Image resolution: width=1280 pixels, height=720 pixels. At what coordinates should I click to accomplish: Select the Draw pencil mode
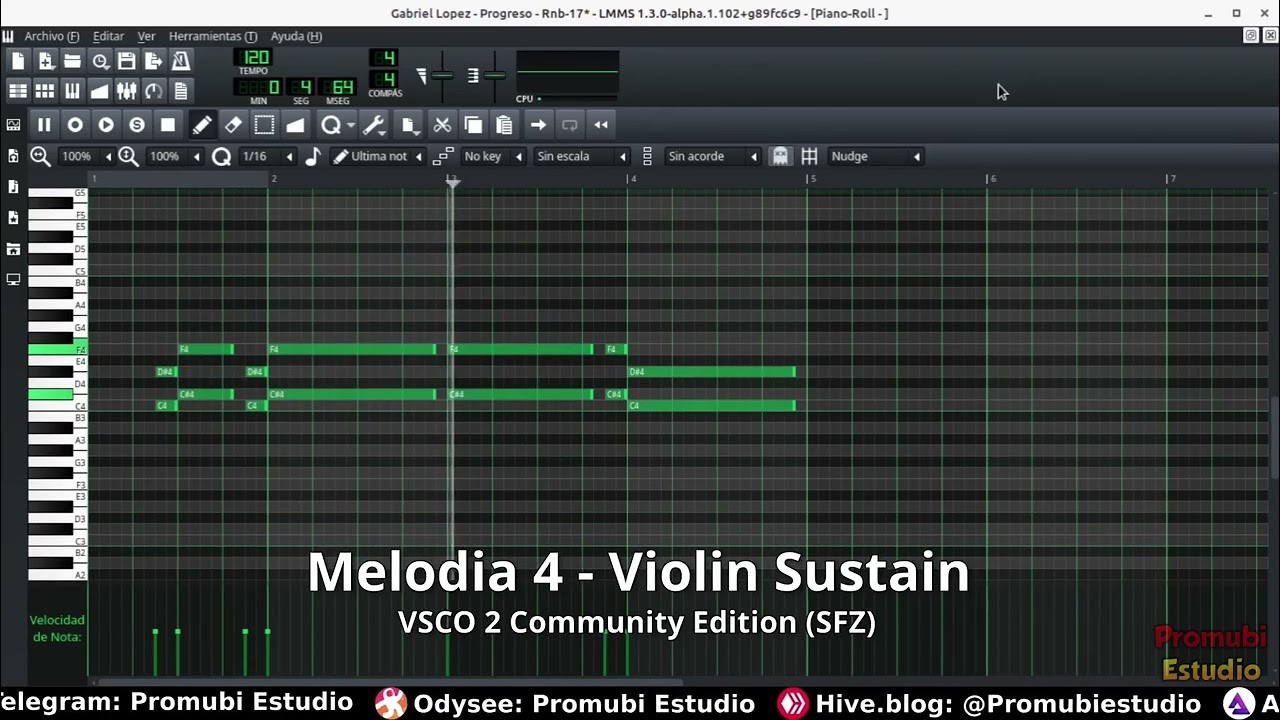click(202, 125)
